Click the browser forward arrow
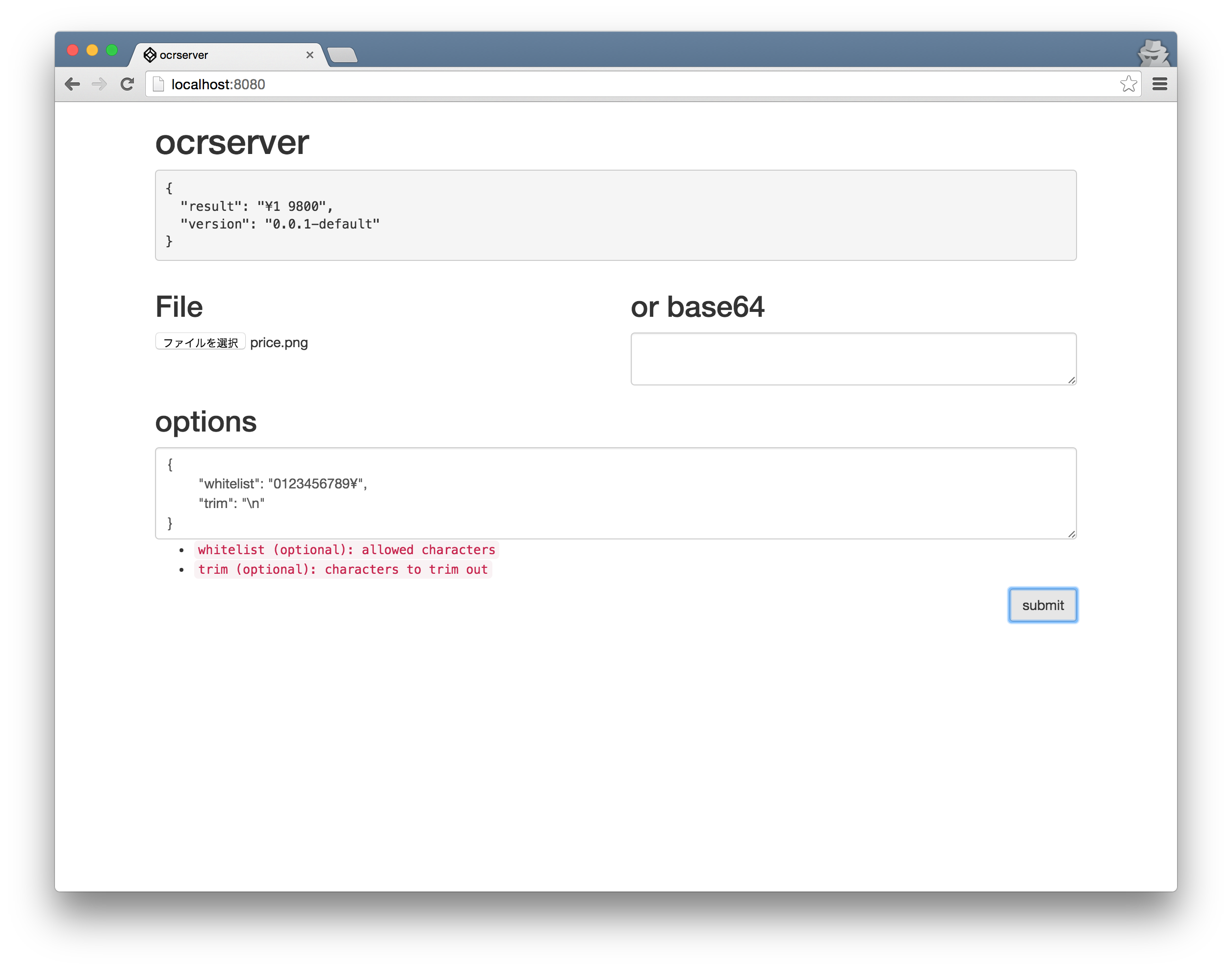This screenshot has width=1232, height=970. point(100,85)
